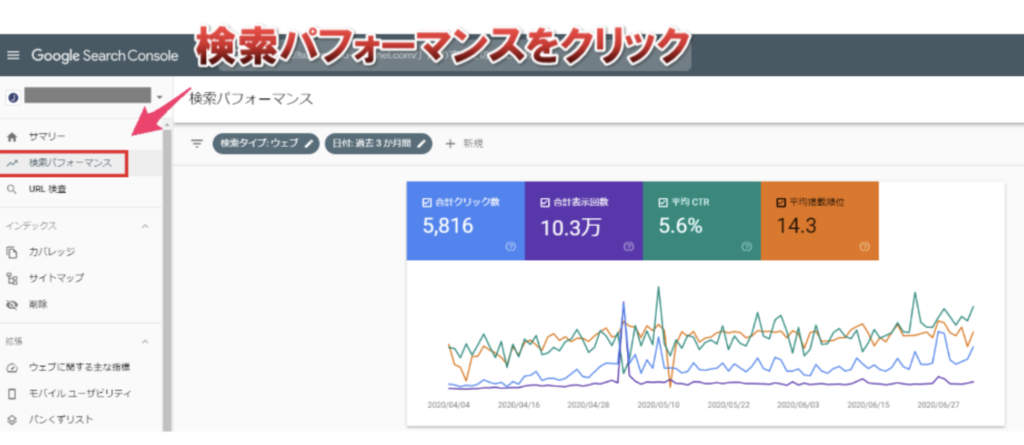Open the property selector dropdown arrow

(160, 97)
